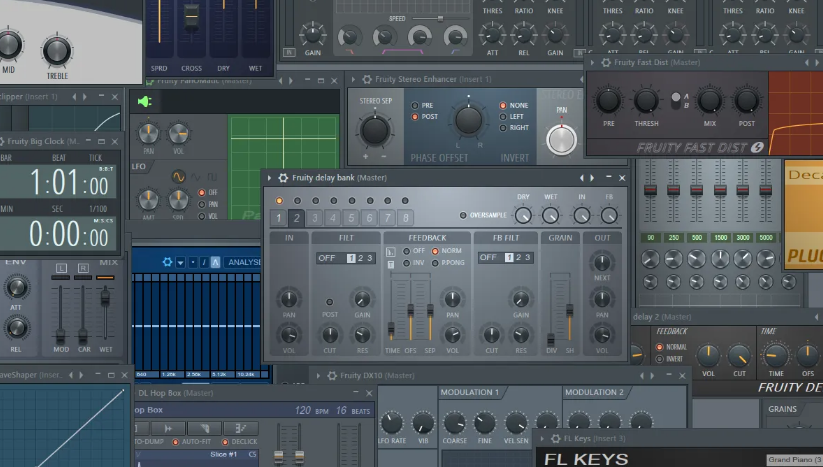Open FB FILT type selector showing OFF
Image resolution: width=823 pixels, height=467 pixels.
coord(506,258)
